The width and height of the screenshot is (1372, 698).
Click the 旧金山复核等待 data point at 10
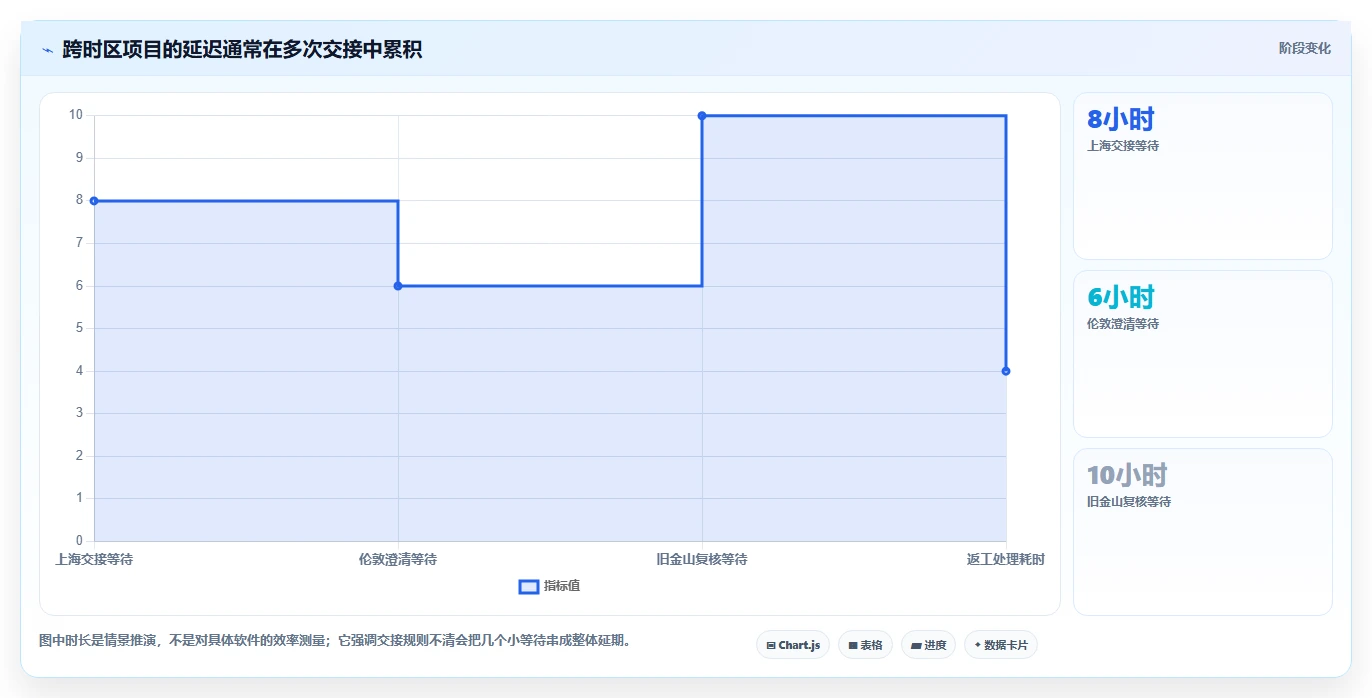click(x=702, y=116)
